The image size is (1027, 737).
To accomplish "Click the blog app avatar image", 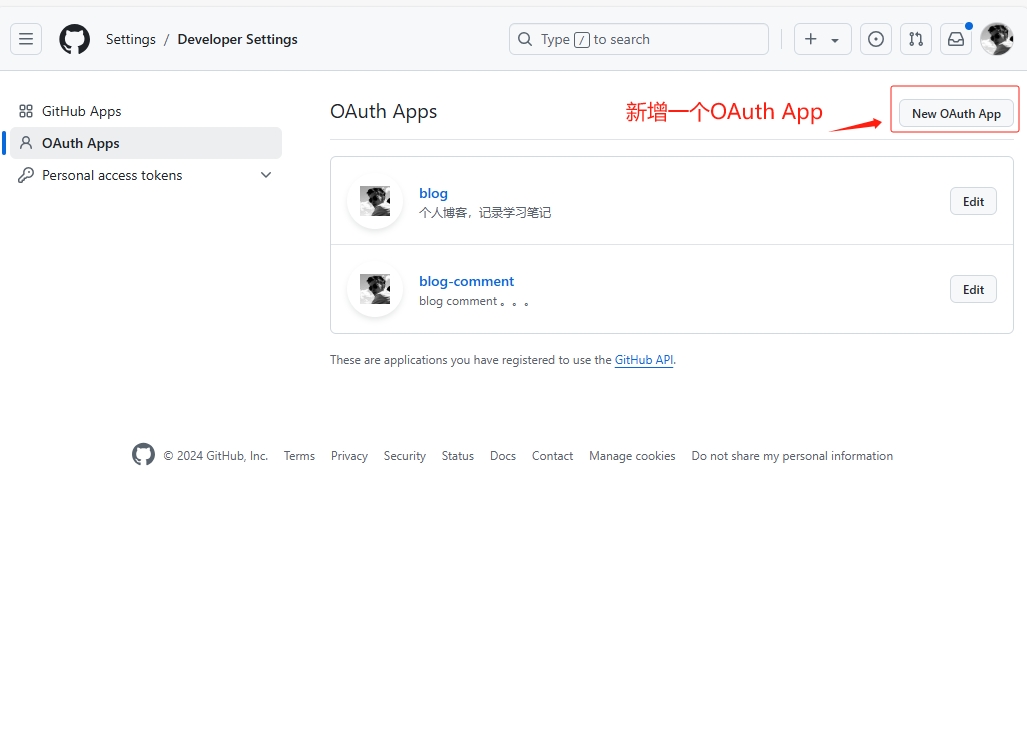I will [375, 201].
